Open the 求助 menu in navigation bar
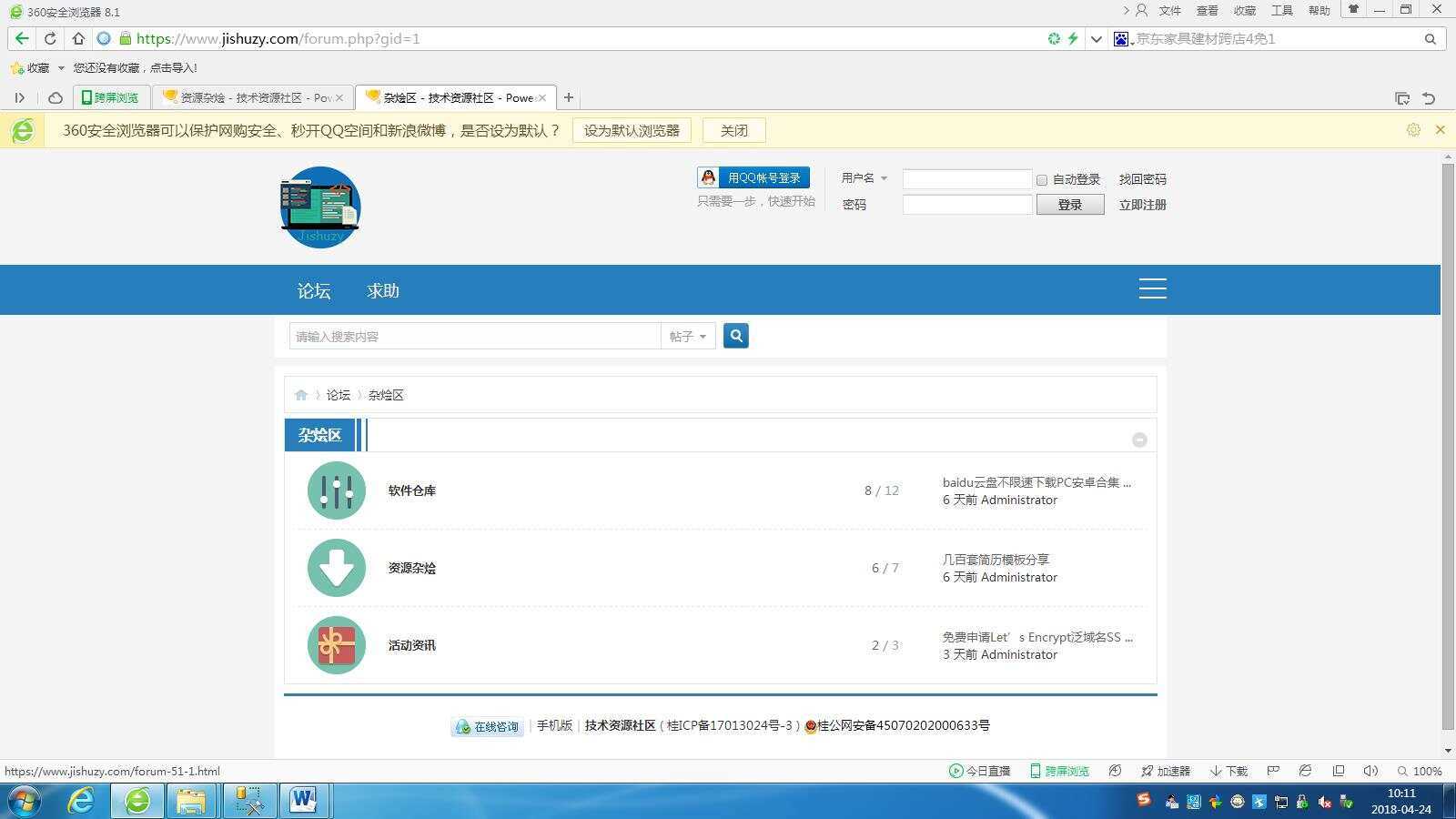 click(381, 290)
